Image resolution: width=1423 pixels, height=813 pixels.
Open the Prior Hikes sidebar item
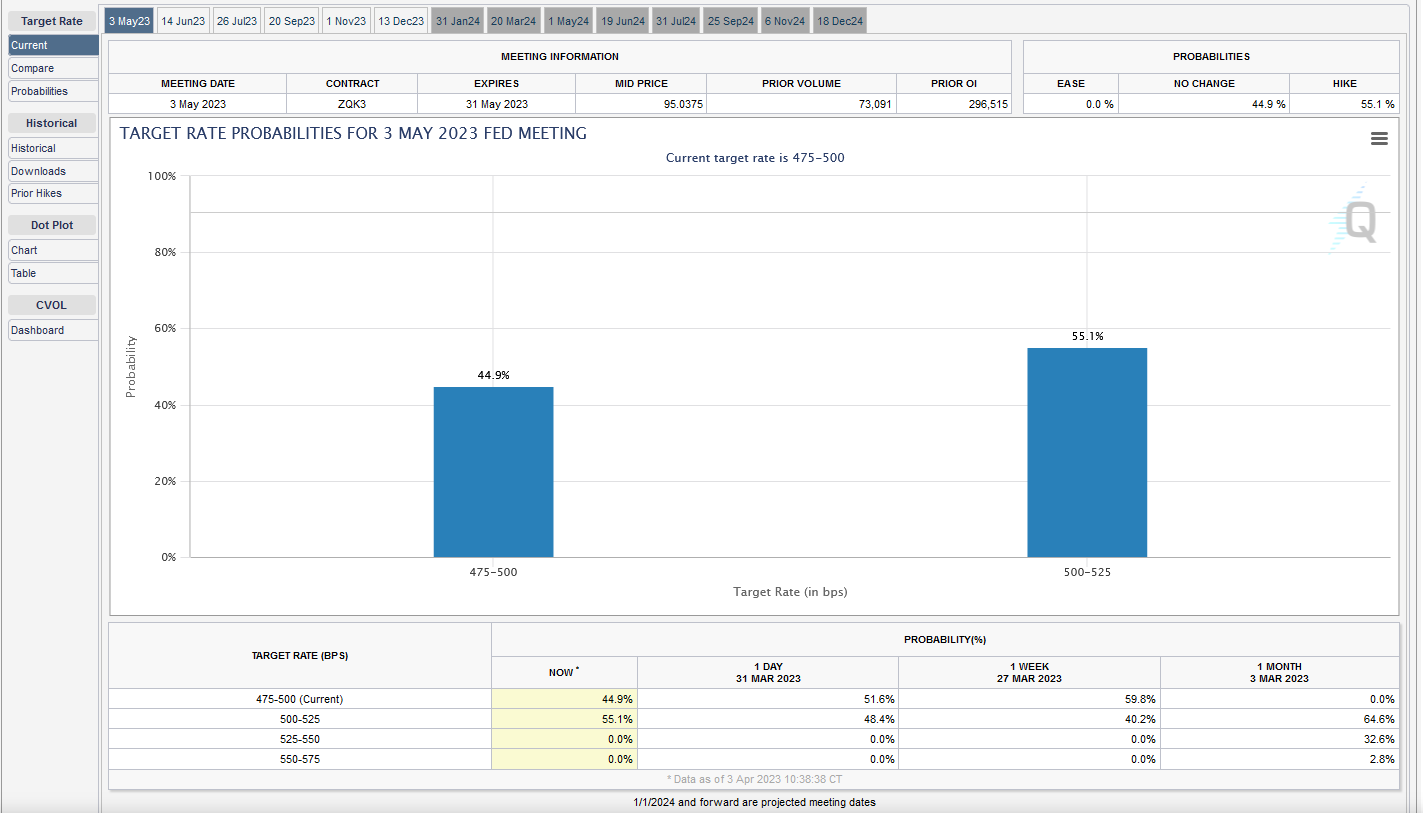tap(53, 193)
